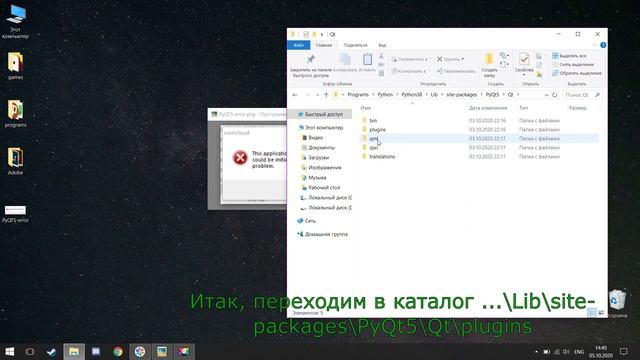Open the games desktop folder icon
Screen dimensions: 640x360
coord(16,65)
